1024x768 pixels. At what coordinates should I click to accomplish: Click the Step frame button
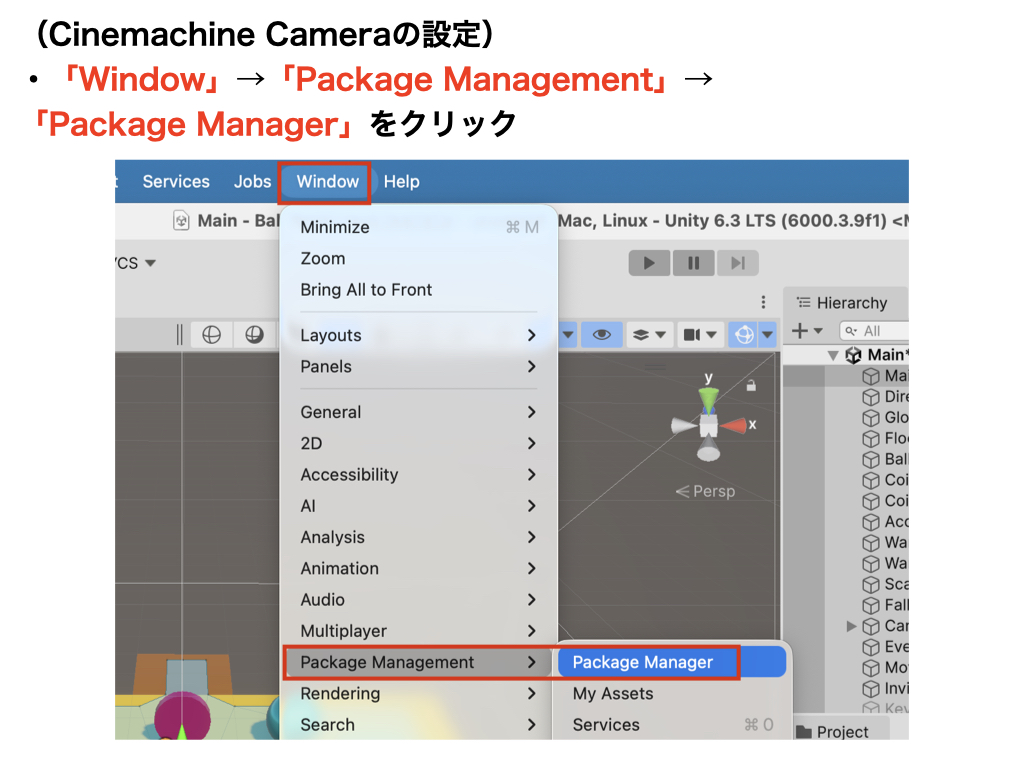738,263
